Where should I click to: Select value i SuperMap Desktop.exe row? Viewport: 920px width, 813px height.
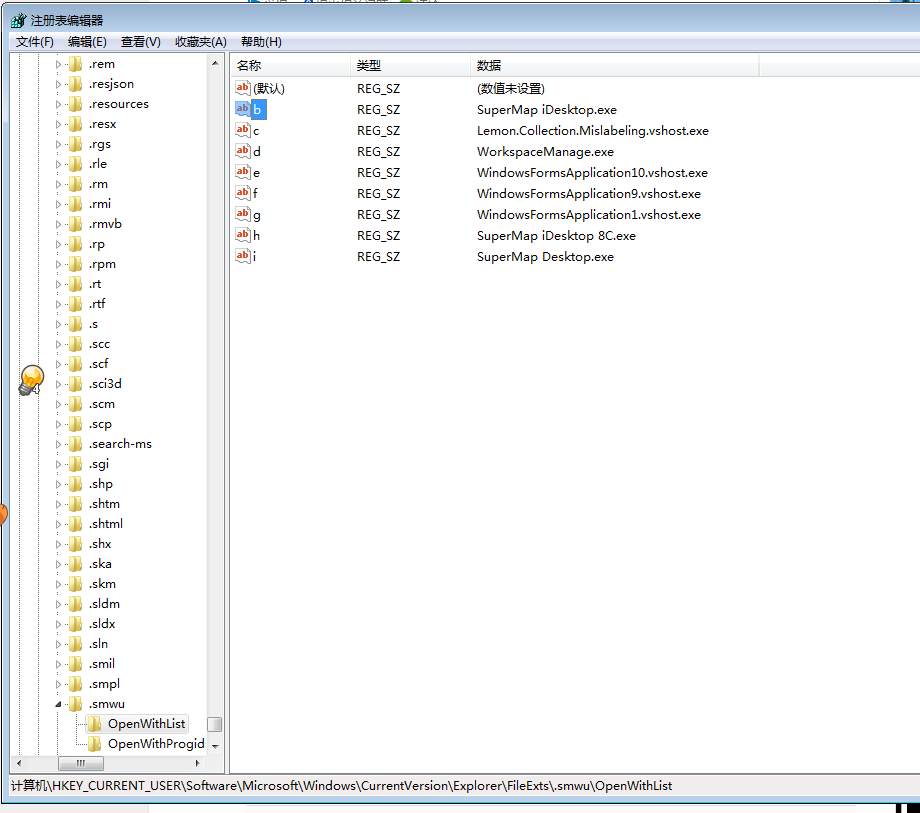click(x=545, y=257)
